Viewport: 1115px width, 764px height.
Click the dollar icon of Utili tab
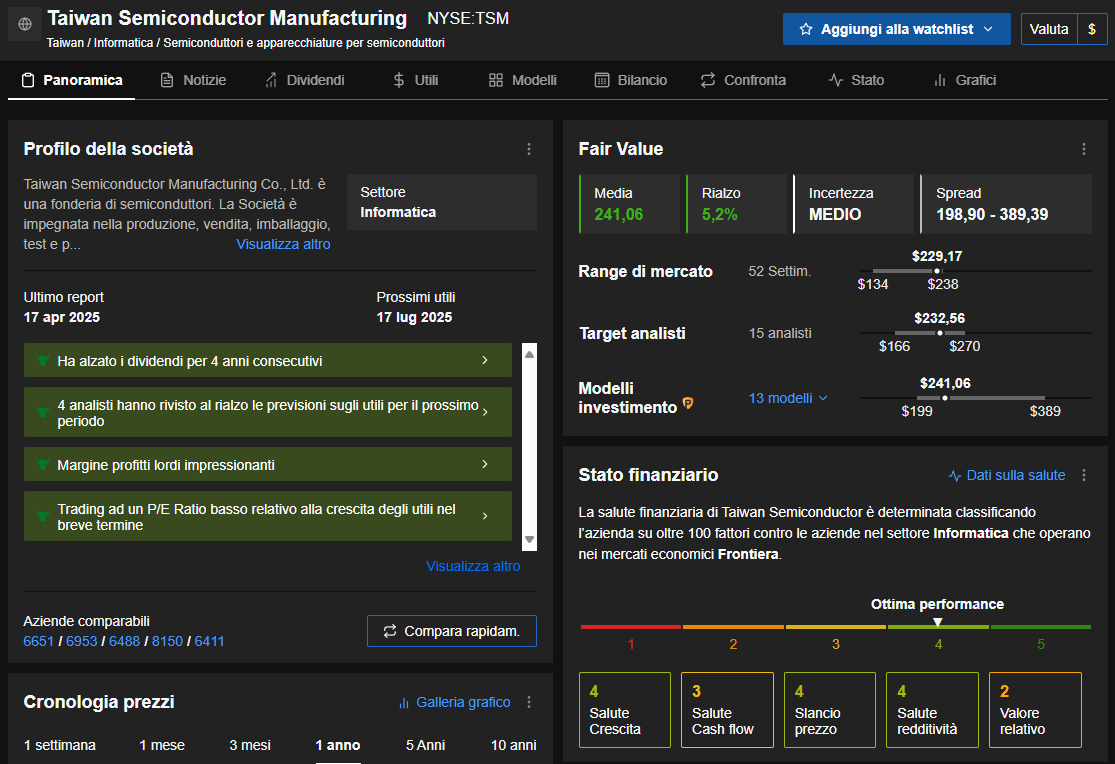399,80
